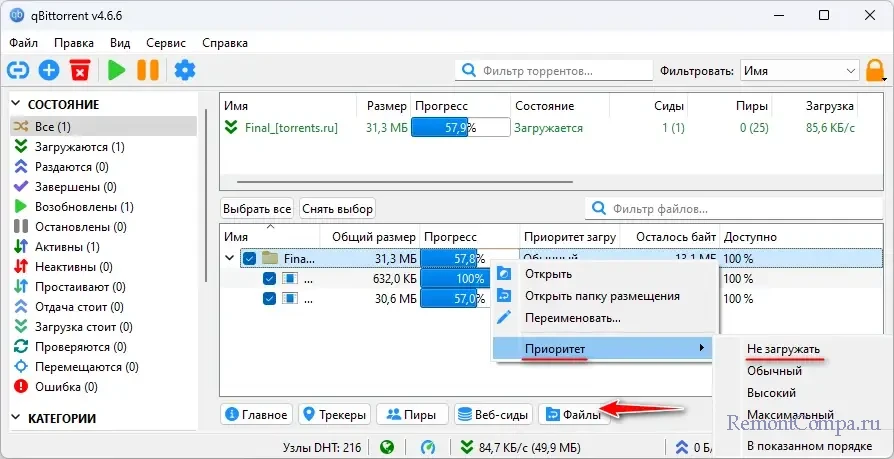Uncheck the Fina... folder checkbox
894x459 pixels.
click(x=250, y=258)
